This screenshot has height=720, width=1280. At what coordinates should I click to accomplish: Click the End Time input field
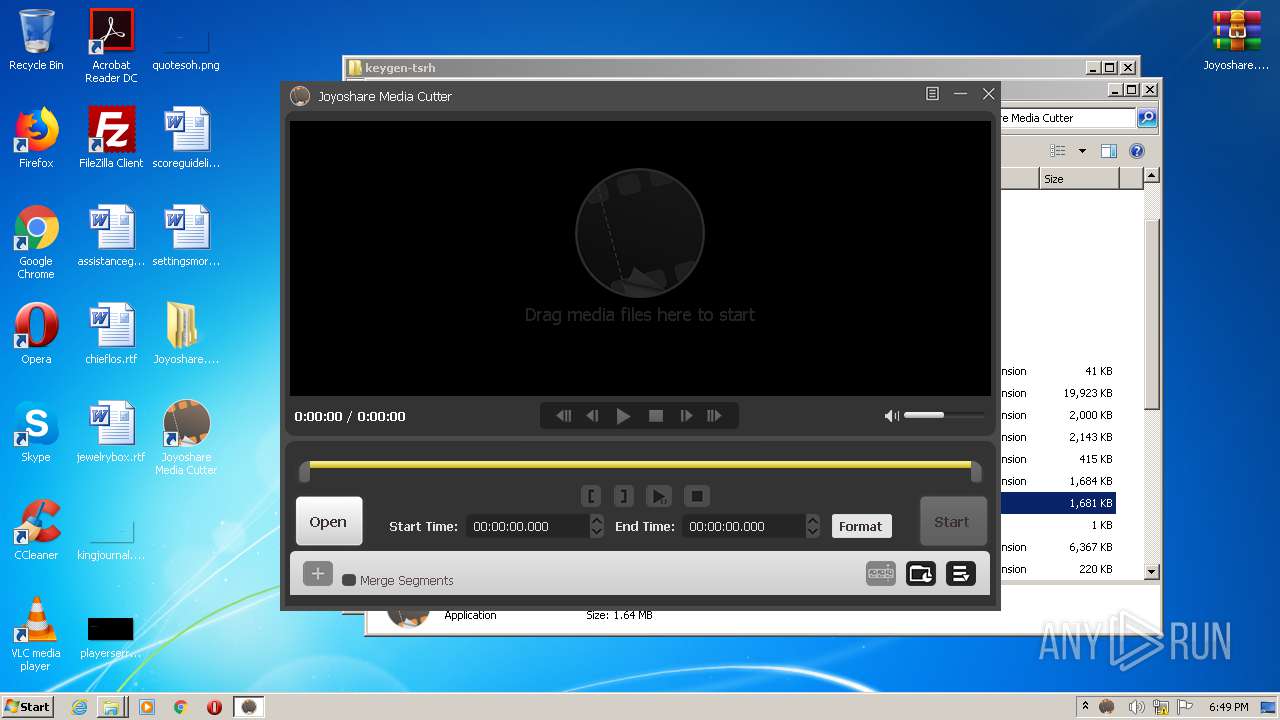[743, 526]
